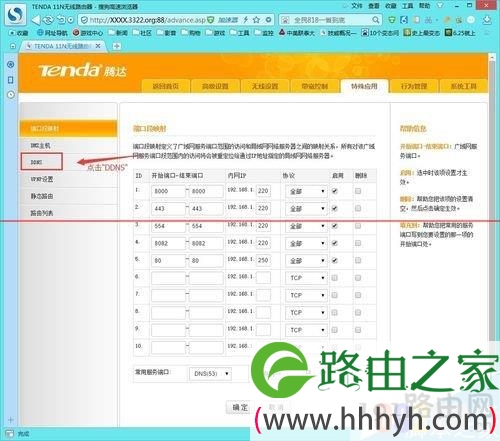
Task: Open protocol dropdown for row 2
Action: [x=306, y=209]
